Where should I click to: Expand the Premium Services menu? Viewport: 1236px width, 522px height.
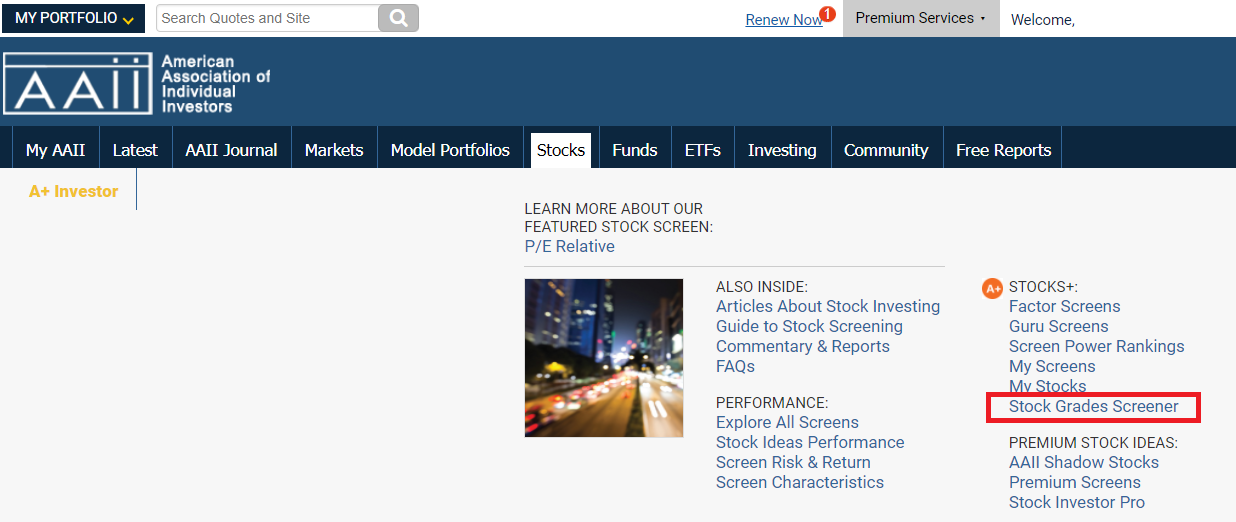pyautogui.click(x=921, y=18)
